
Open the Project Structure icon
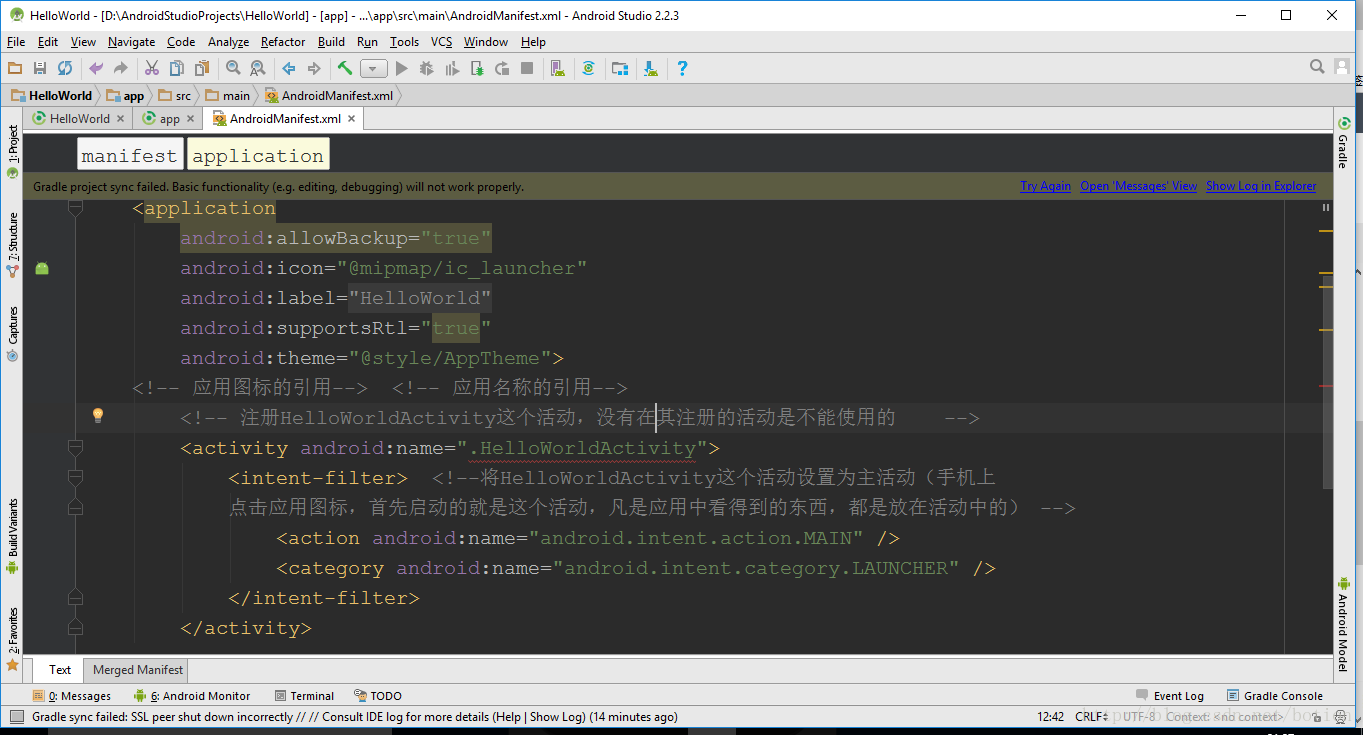point(620,68)
